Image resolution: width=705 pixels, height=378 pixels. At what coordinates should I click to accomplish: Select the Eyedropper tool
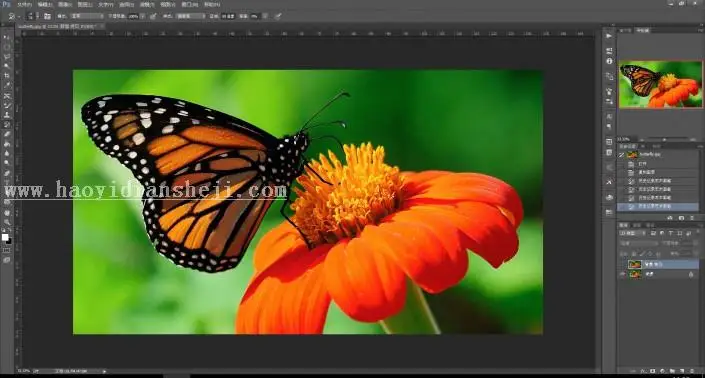point(7,85)
